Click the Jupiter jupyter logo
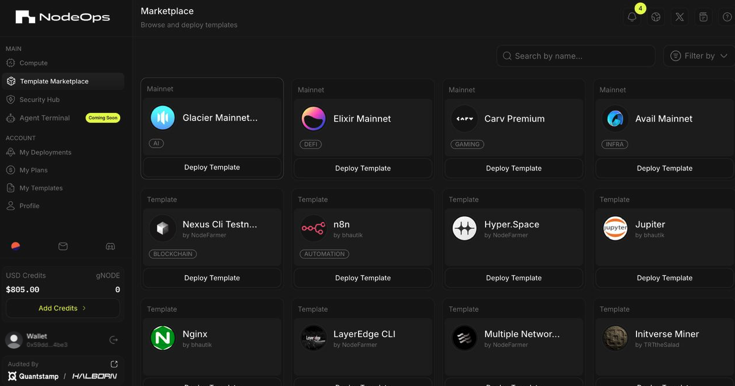735x386 pixels. [615, 228]
